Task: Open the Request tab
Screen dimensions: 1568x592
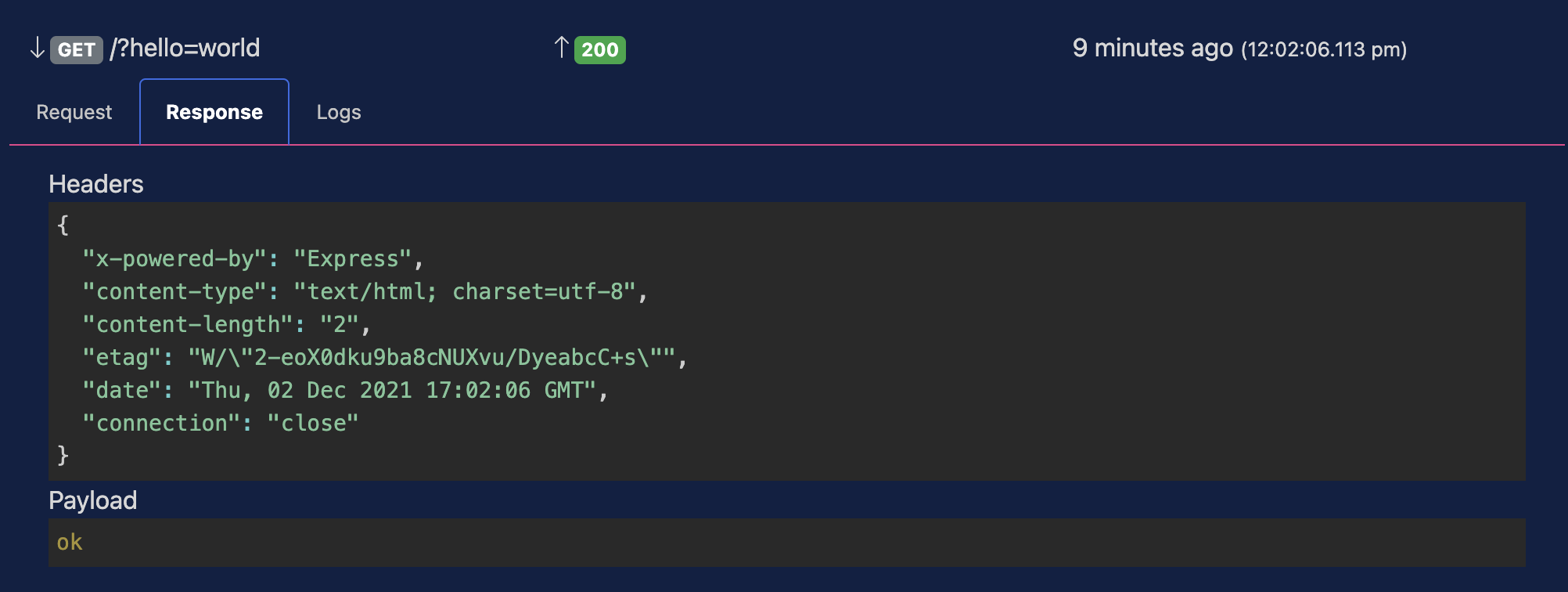Action: [74, 112]
